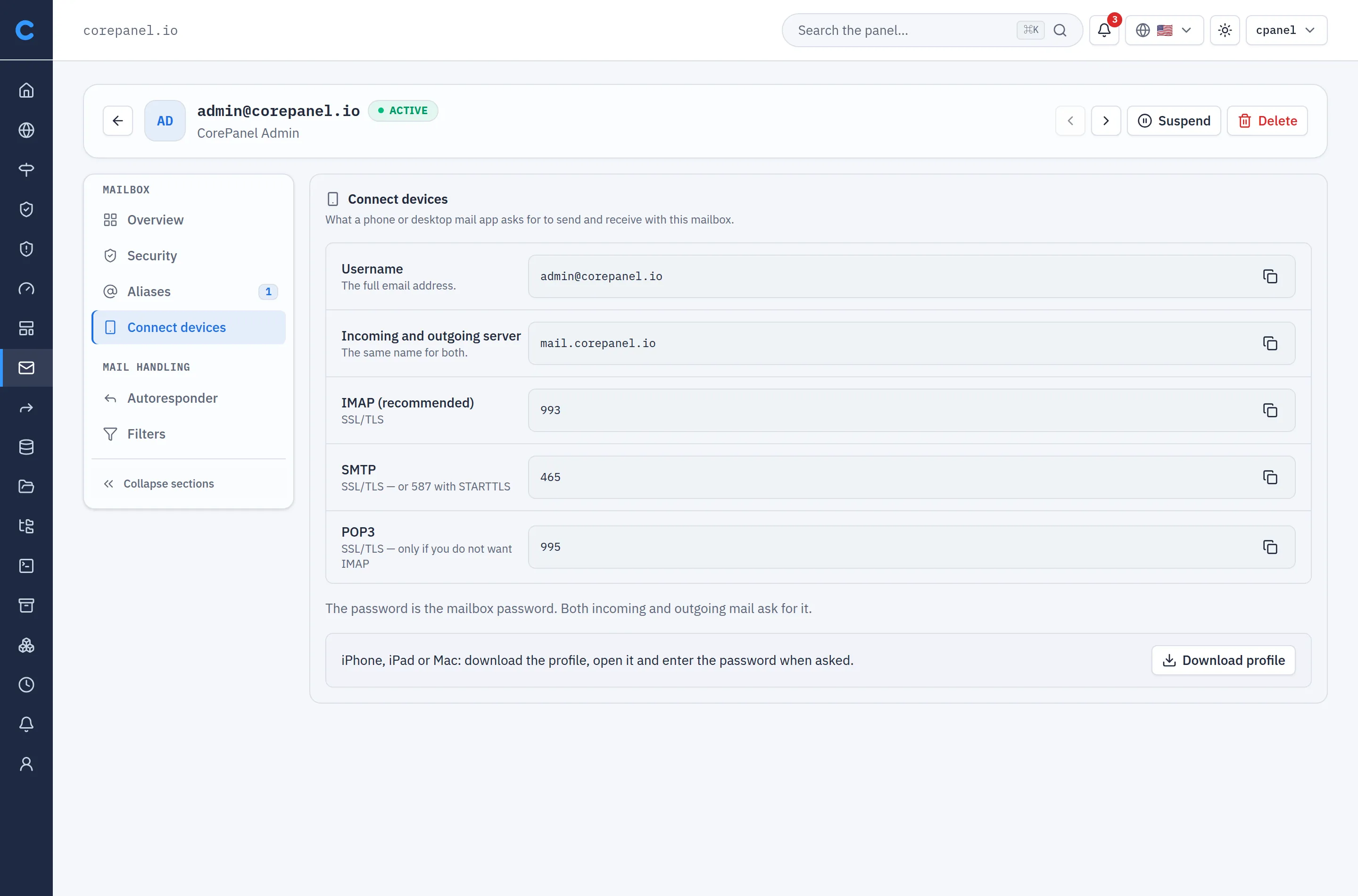
Task: Open the database icon in the sidebar
Action: [26, 447]
